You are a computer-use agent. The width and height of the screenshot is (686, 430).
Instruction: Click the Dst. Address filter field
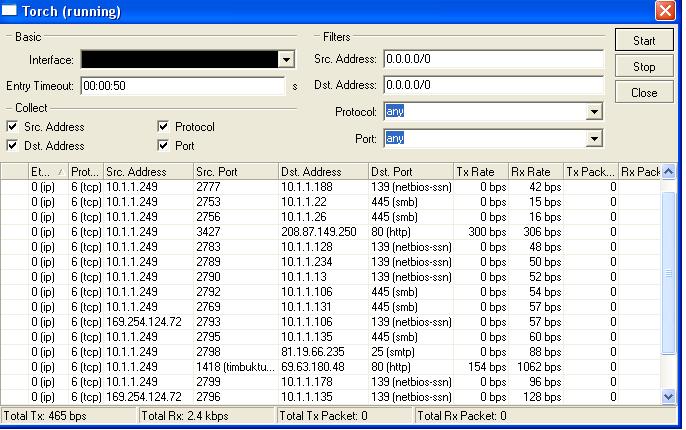coord(494,85)
